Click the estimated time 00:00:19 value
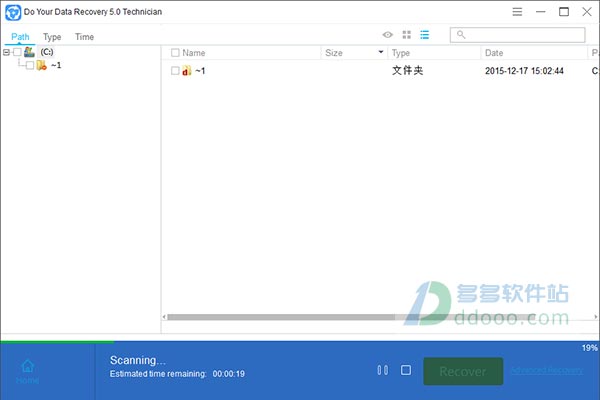The width and height of the screenshot is (600, 400). (228, 374)
